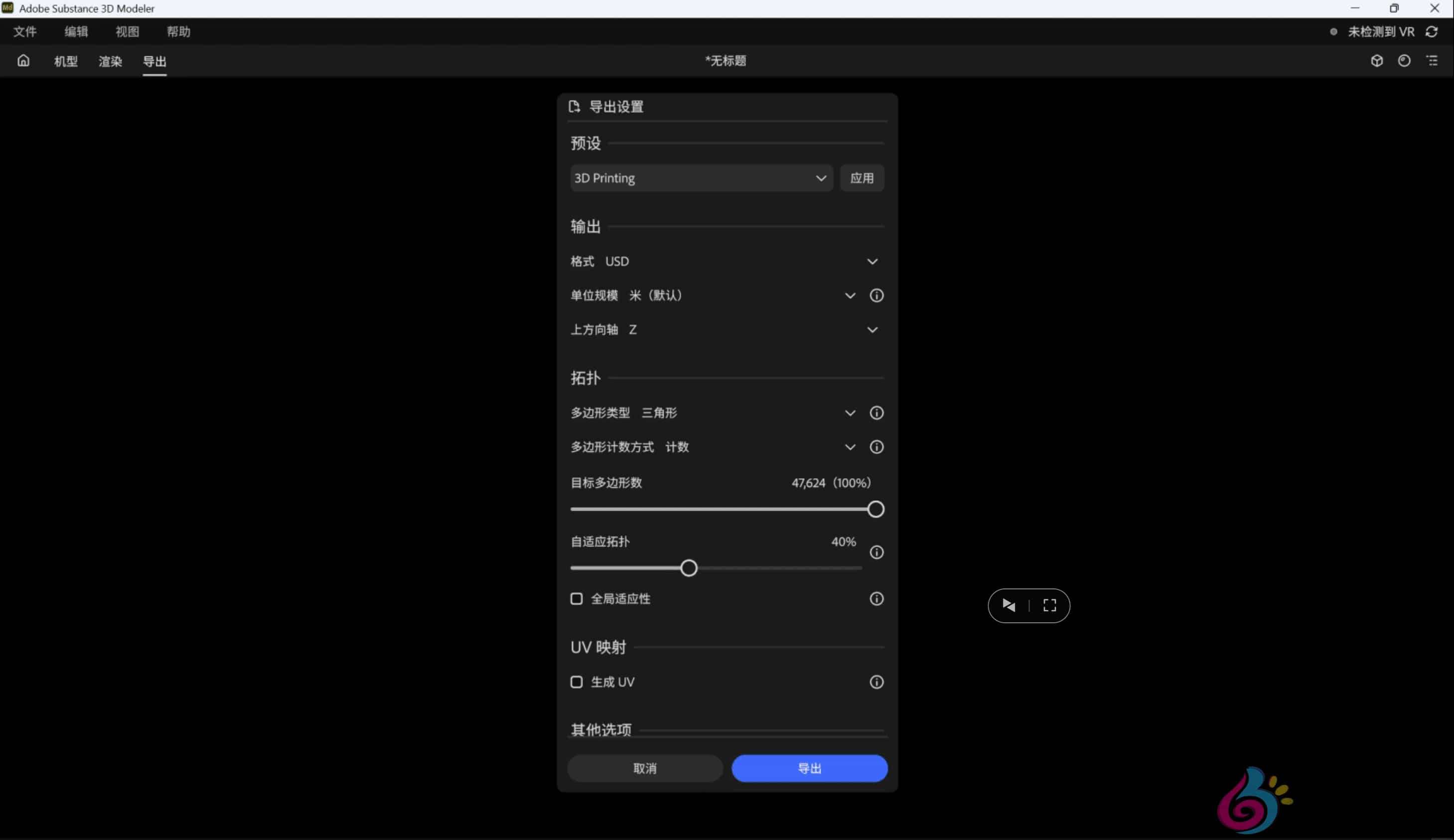Click the blue 导出 button
This screenshot has width=1454, height=840.
point(810,768)
